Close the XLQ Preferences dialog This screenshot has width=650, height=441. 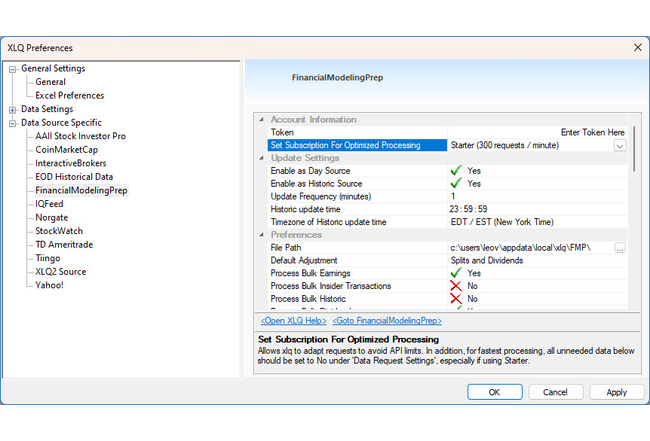point(638,48)
